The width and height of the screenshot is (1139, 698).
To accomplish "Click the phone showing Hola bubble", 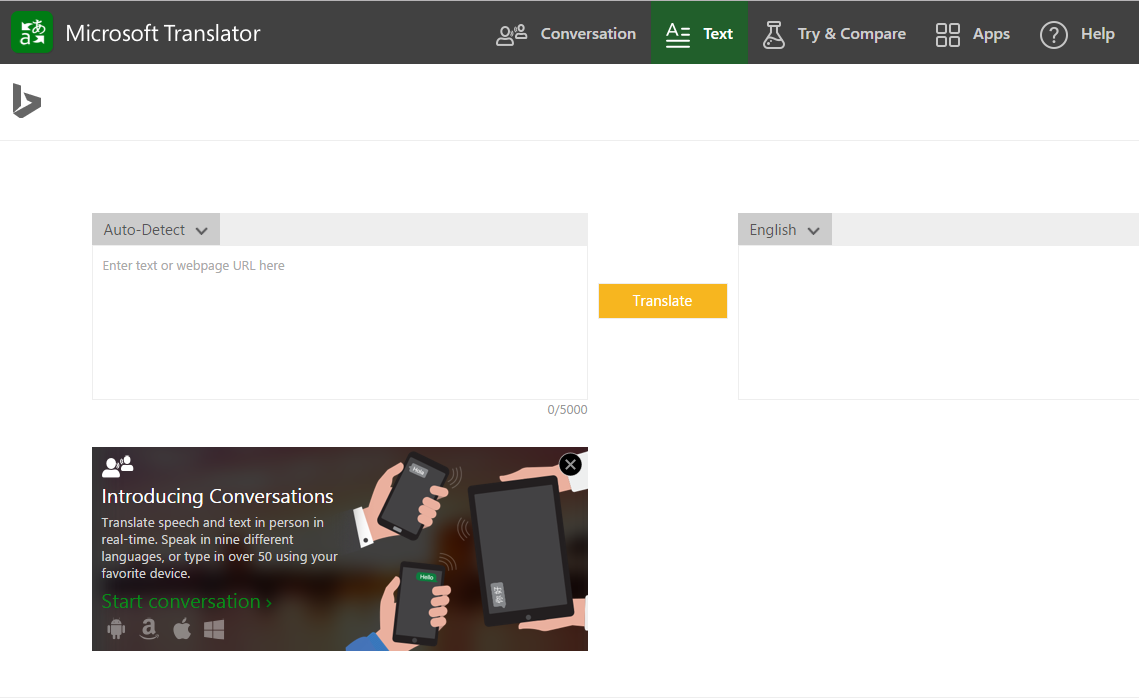I will (413, 496).
